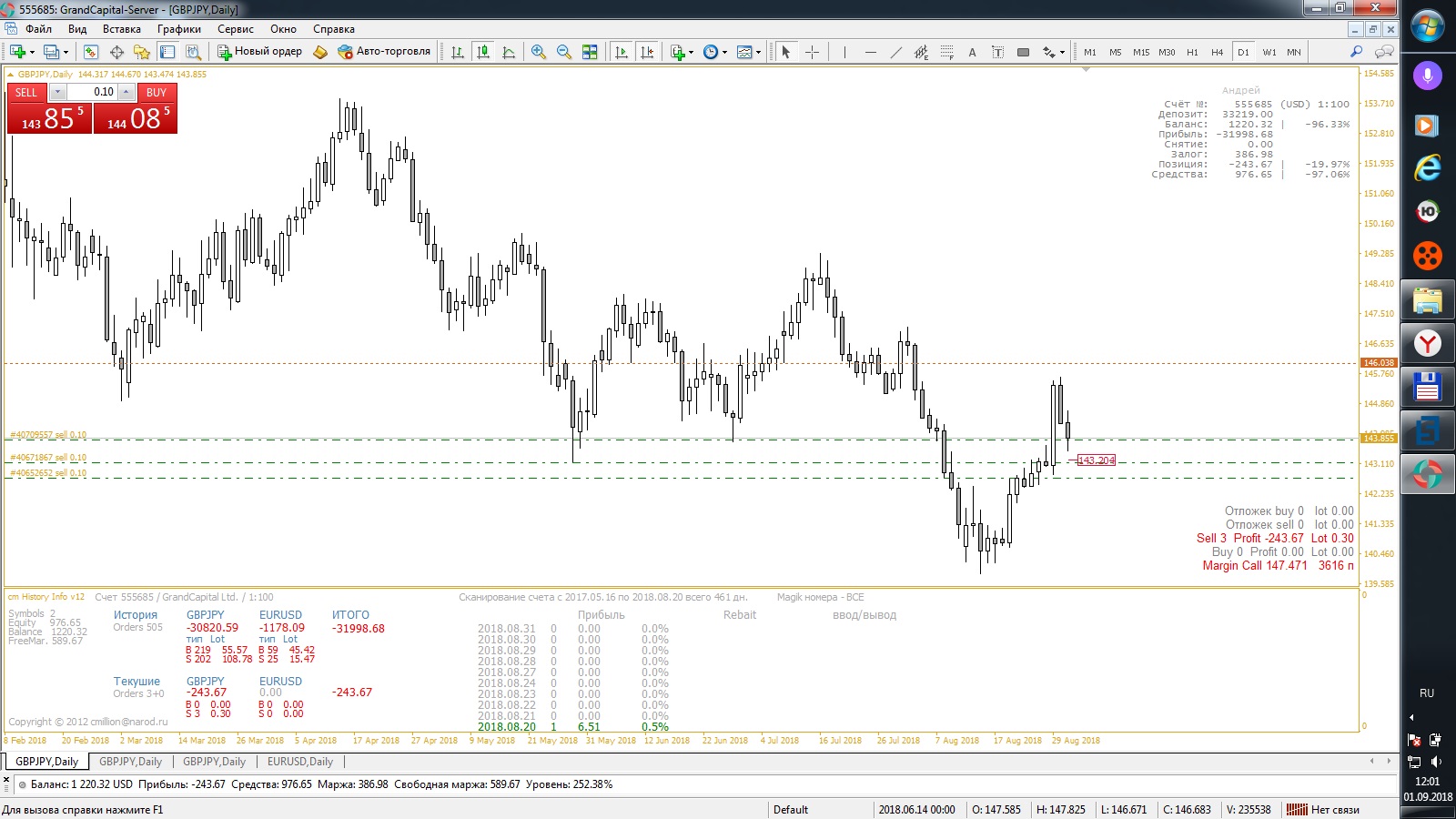
Task: Click SELL in one-click trading panel
Action: coord(26,93)
